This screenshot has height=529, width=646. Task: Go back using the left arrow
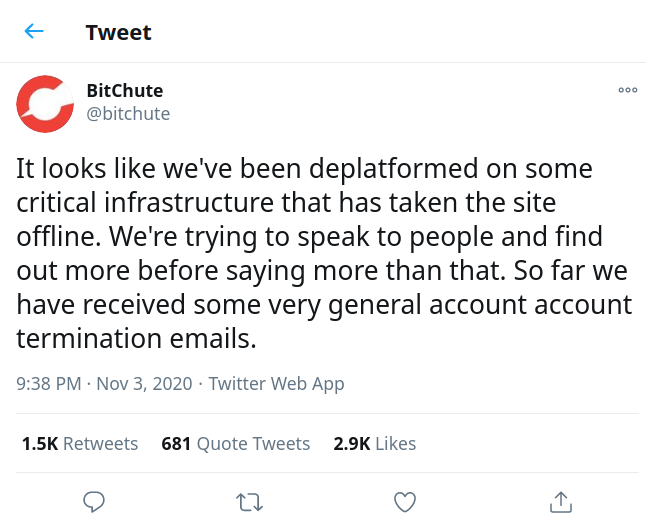[x=34, y=31]
